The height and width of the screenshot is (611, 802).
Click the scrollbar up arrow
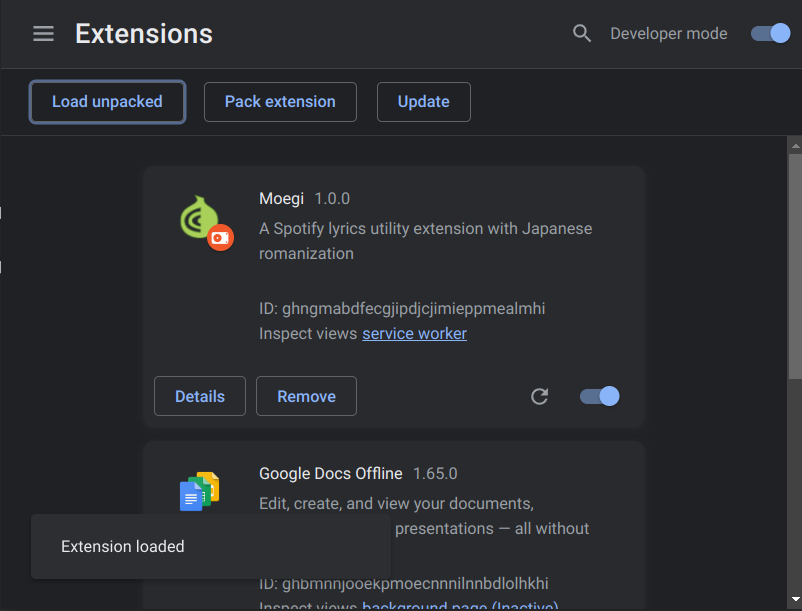pyautogui.click(x=795, y=146)
